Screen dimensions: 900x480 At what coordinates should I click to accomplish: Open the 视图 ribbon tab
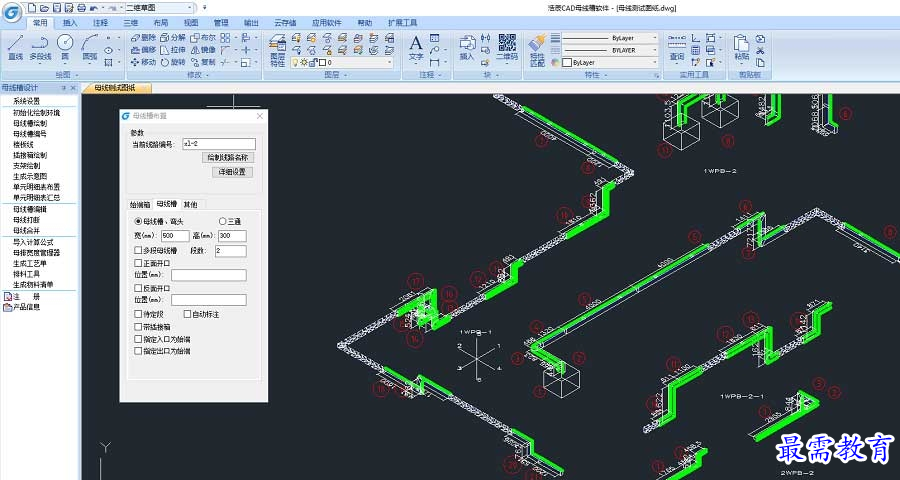[191, 23]
